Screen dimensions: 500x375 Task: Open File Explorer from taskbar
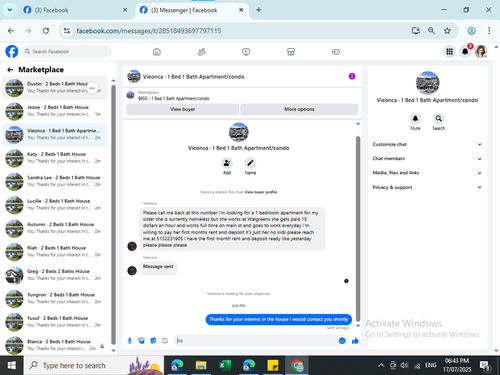click(201, 365)
